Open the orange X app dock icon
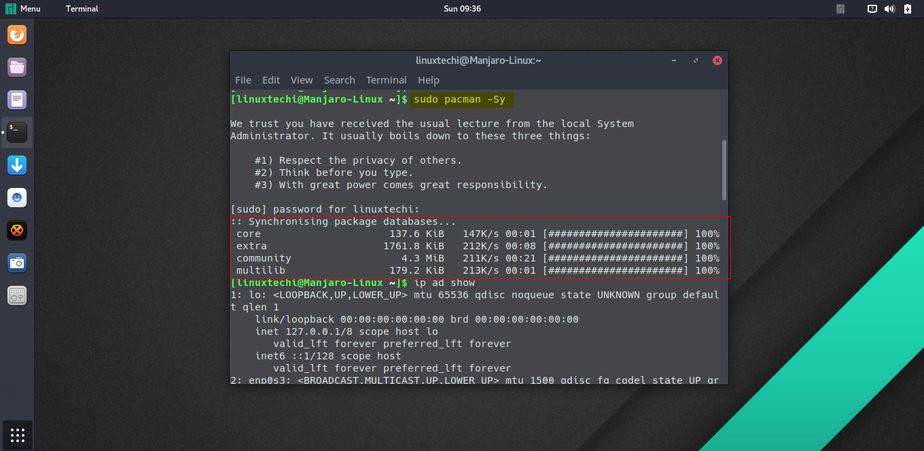924x451 pixels. pyautogui.click(x=17, y=230)
